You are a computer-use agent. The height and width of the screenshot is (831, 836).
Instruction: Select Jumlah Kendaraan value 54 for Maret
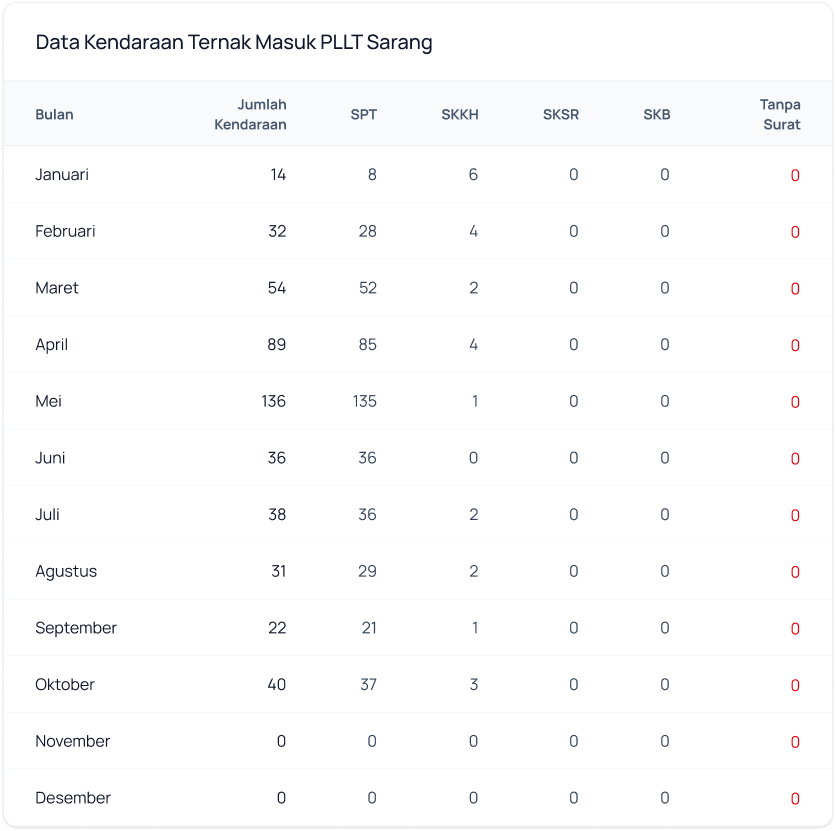pos(276,288)
